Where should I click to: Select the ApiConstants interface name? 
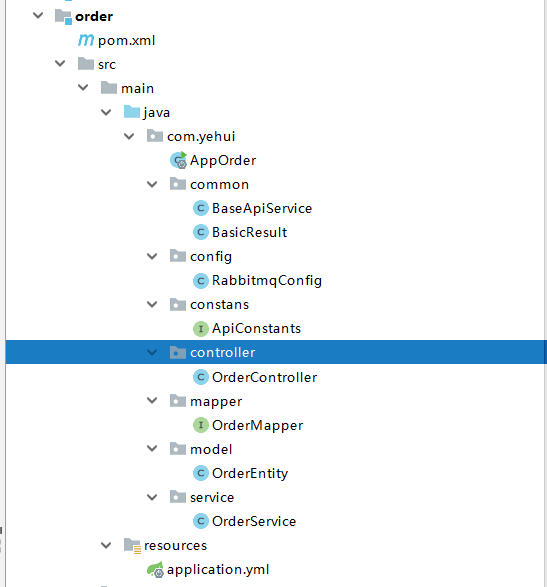tap(256, 329)
